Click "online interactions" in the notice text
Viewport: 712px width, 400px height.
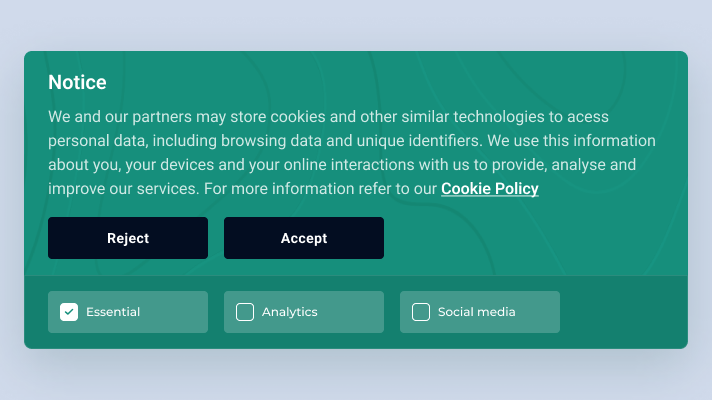(349, 164)
